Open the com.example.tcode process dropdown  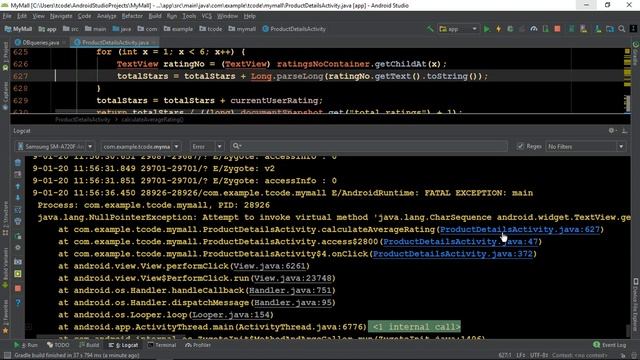click(141, 146)
